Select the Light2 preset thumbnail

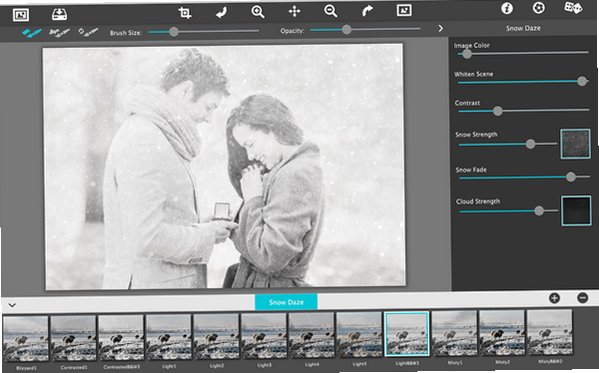[x=216, y=337]
